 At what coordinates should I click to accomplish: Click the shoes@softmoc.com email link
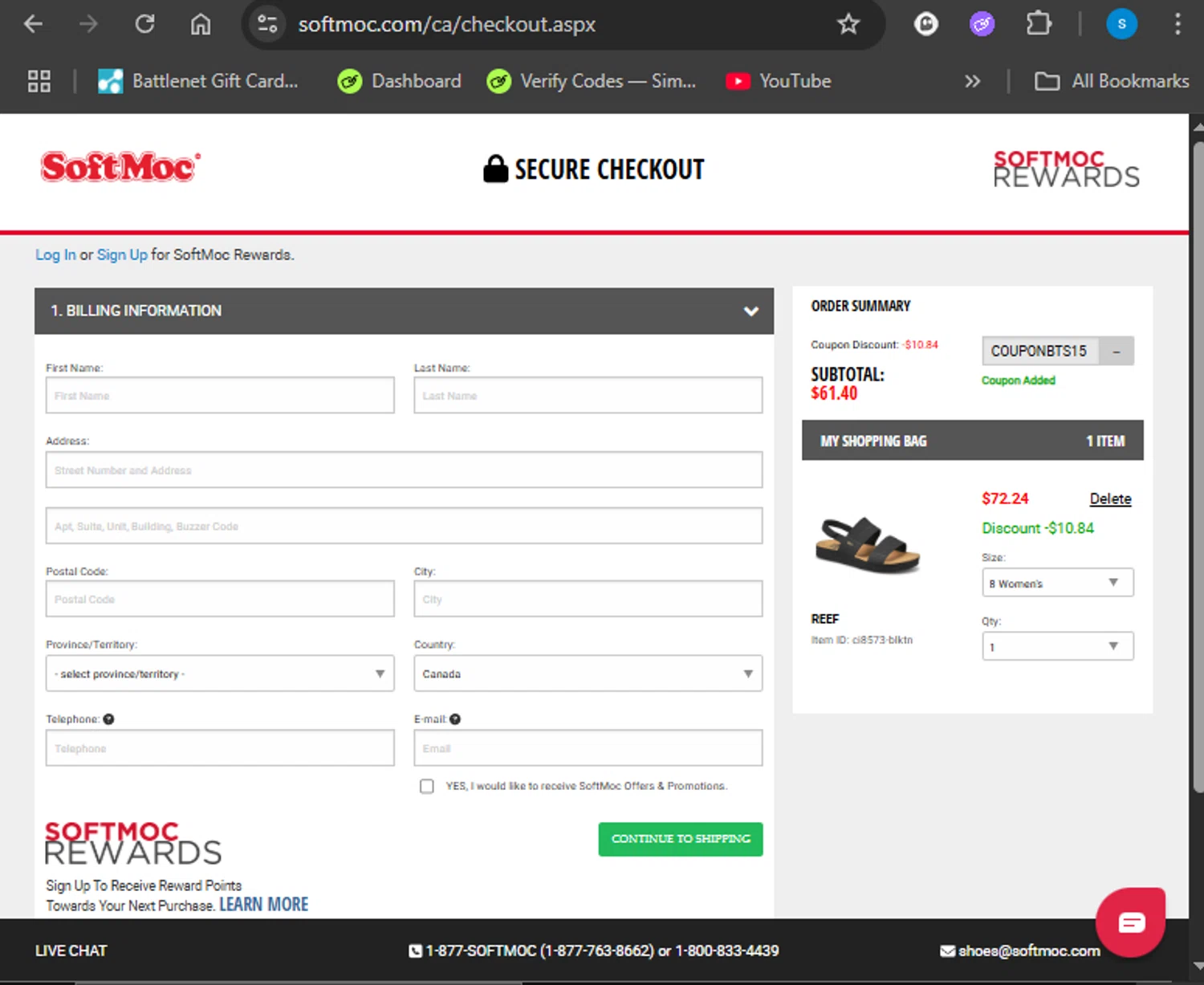click(1029, 950)
